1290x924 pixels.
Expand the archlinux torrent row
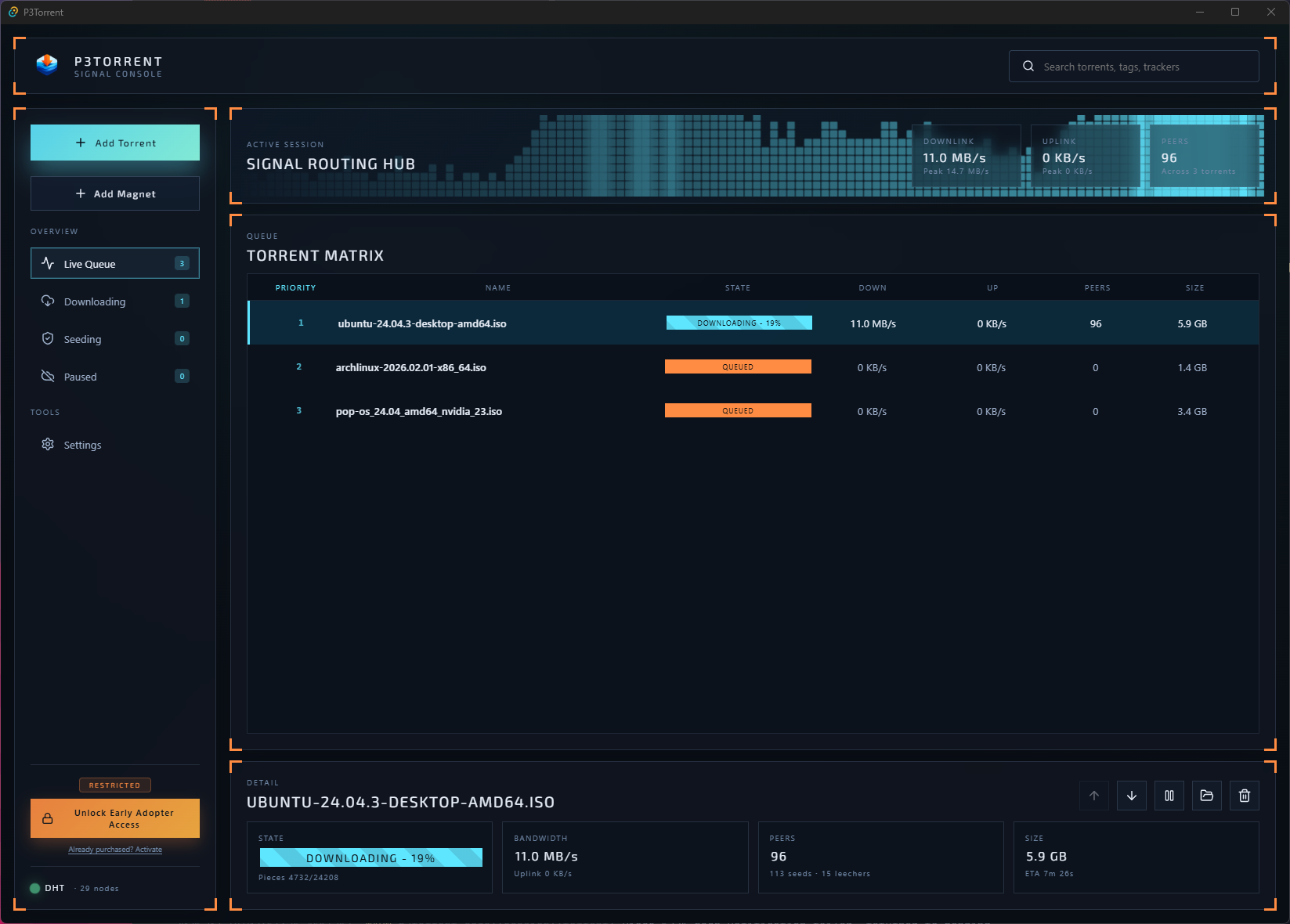pos(411,366)
